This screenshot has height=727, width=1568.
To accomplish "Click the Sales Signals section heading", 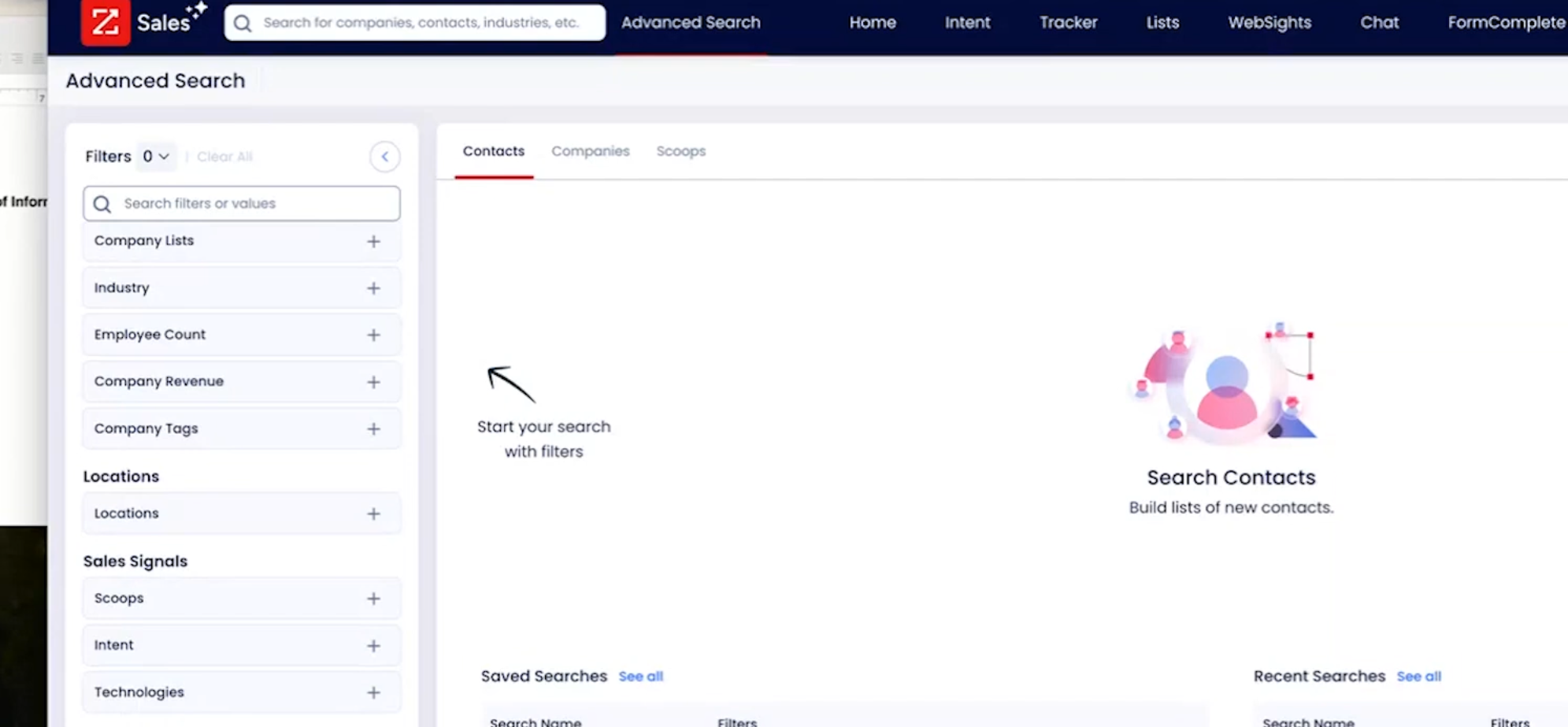I will [135, 562].
